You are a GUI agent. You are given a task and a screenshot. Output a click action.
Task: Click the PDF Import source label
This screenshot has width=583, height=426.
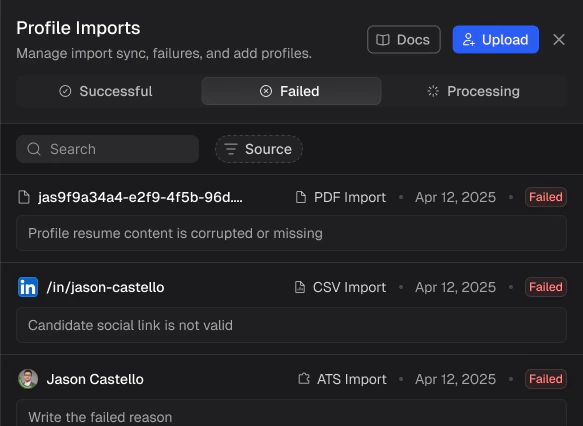(350, 197)
